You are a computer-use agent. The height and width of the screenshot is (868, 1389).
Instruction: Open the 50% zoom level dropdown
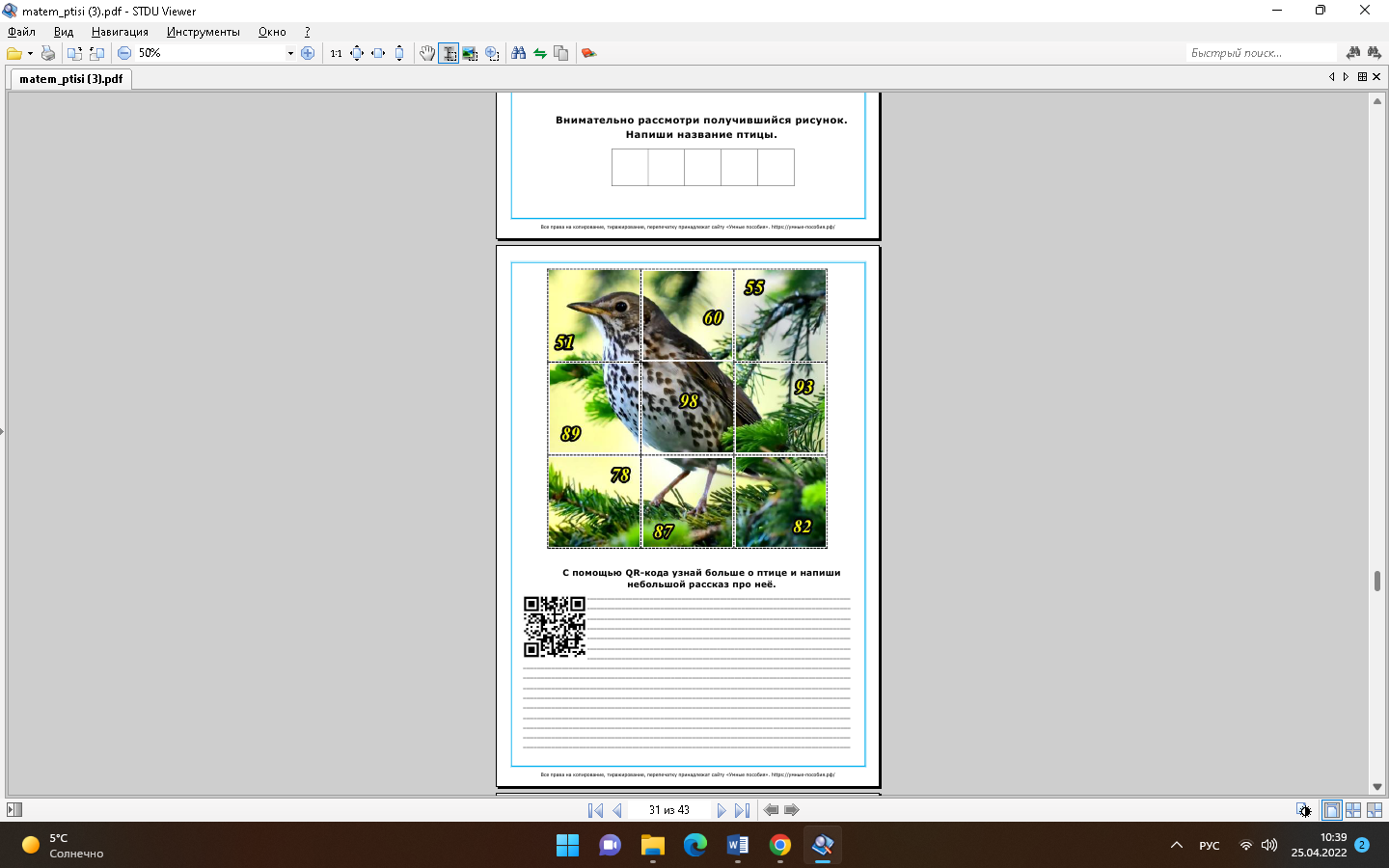290,53
